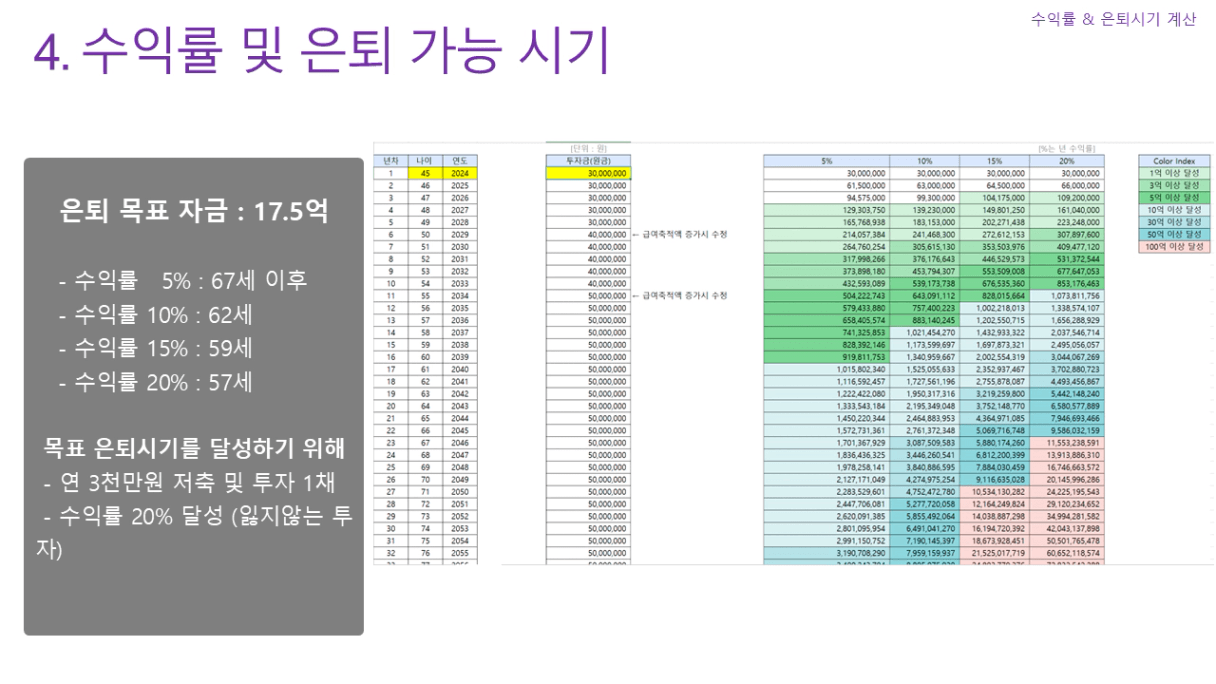Select the year cell '2029'
1216x684 pixels.
pos(459,234)
